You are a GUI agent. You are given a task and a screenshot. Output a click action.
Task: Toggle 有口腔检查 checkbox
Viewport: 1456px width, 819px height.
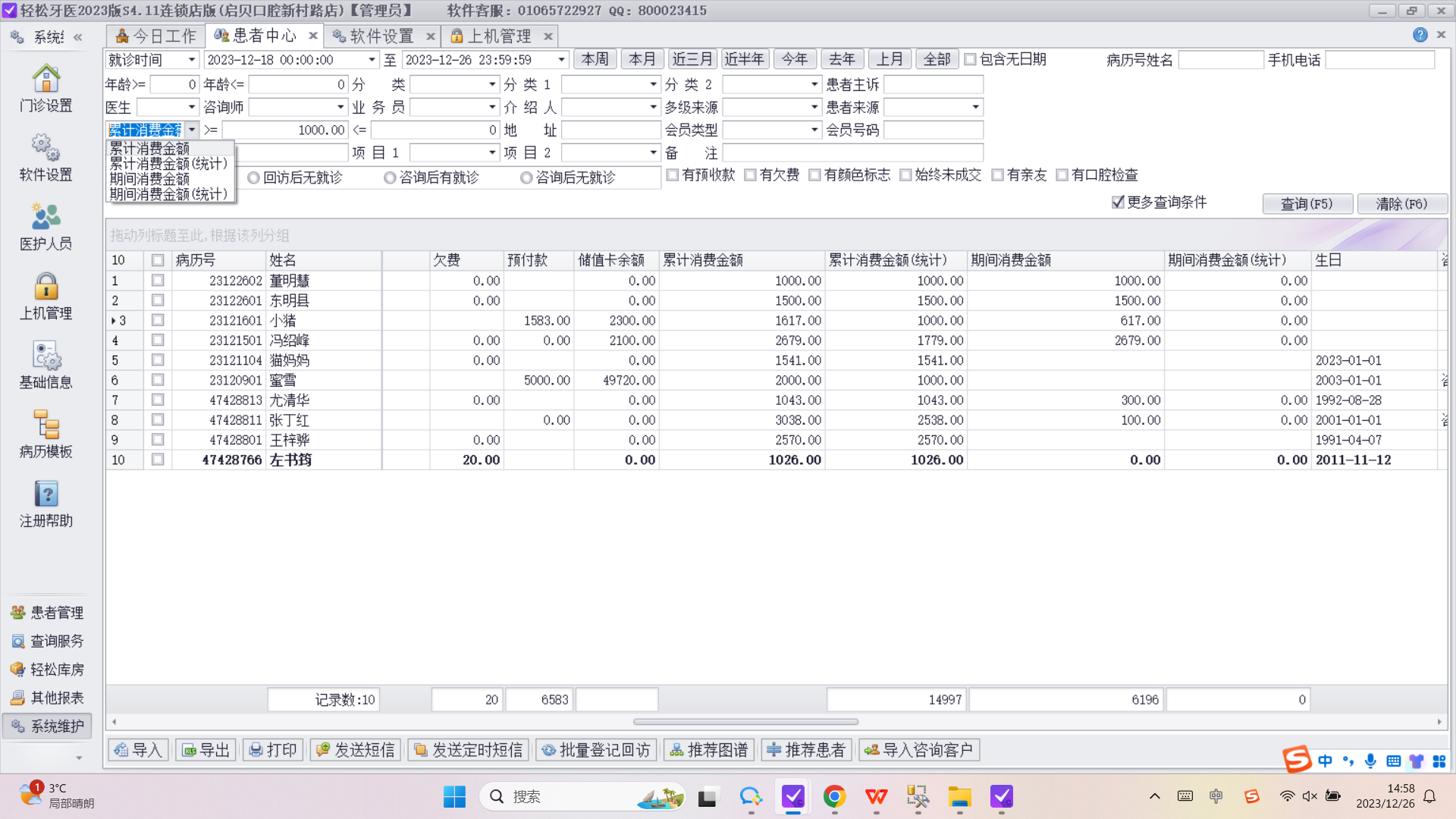[1062, 175]
